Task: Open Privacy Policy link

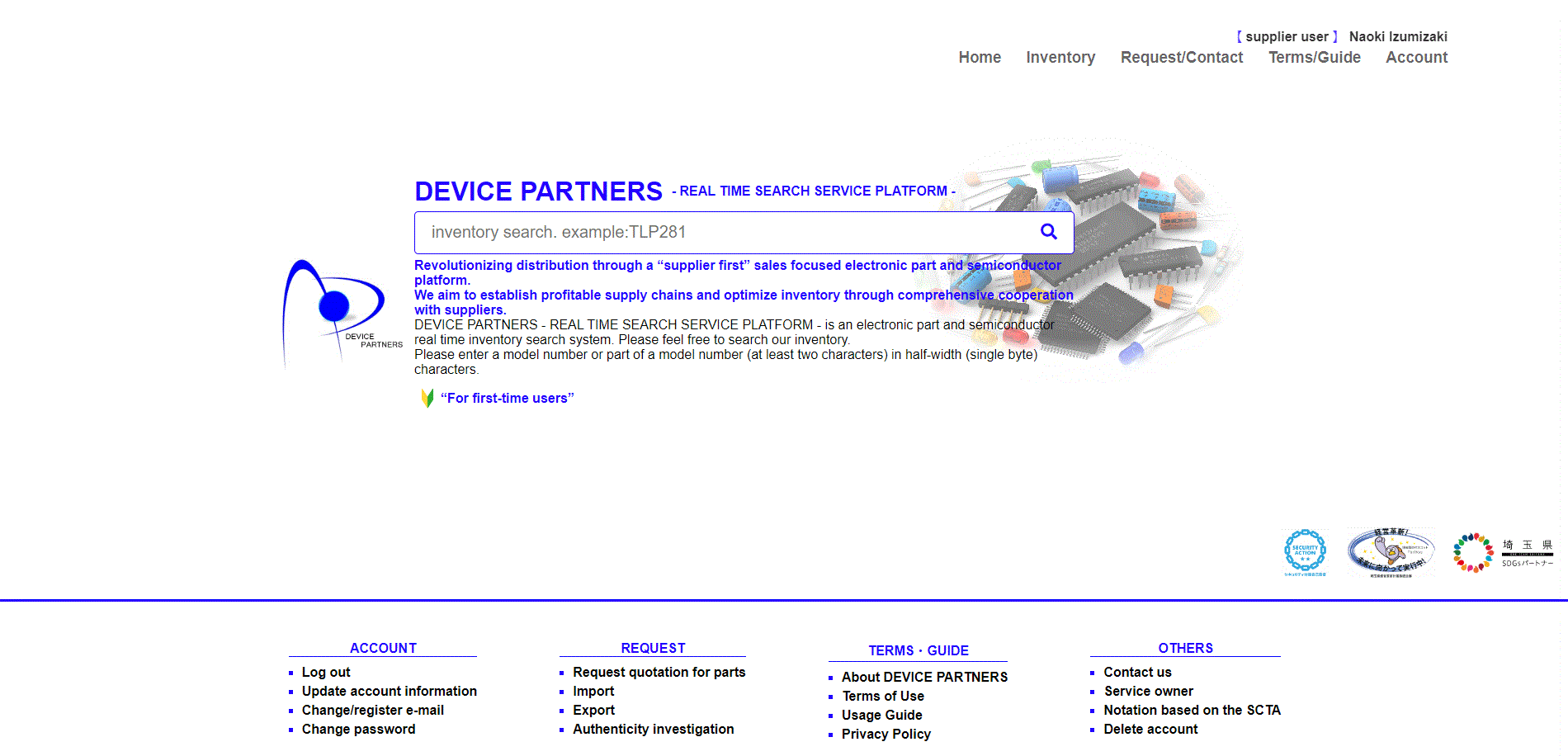Action: tap(886, 734)
